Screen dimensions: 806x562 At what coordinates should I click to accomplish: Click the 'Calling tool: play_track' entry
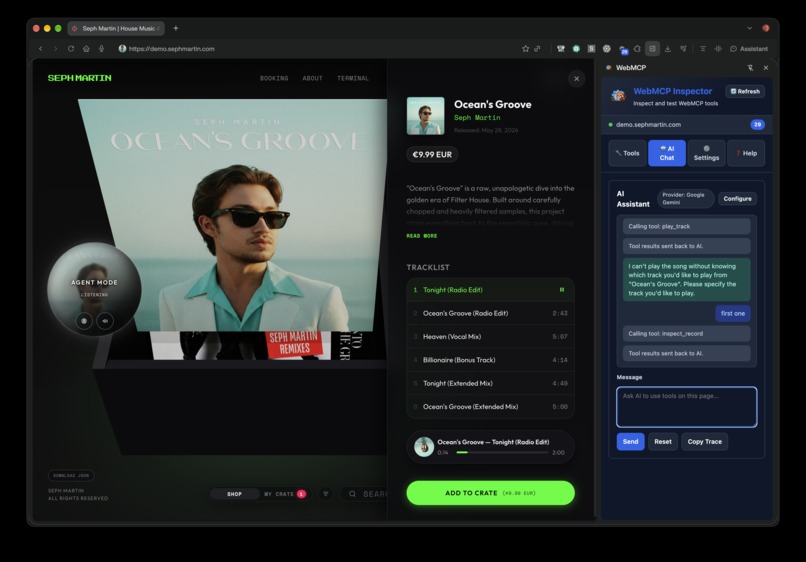pyautogui.click(x=686, y=226)
